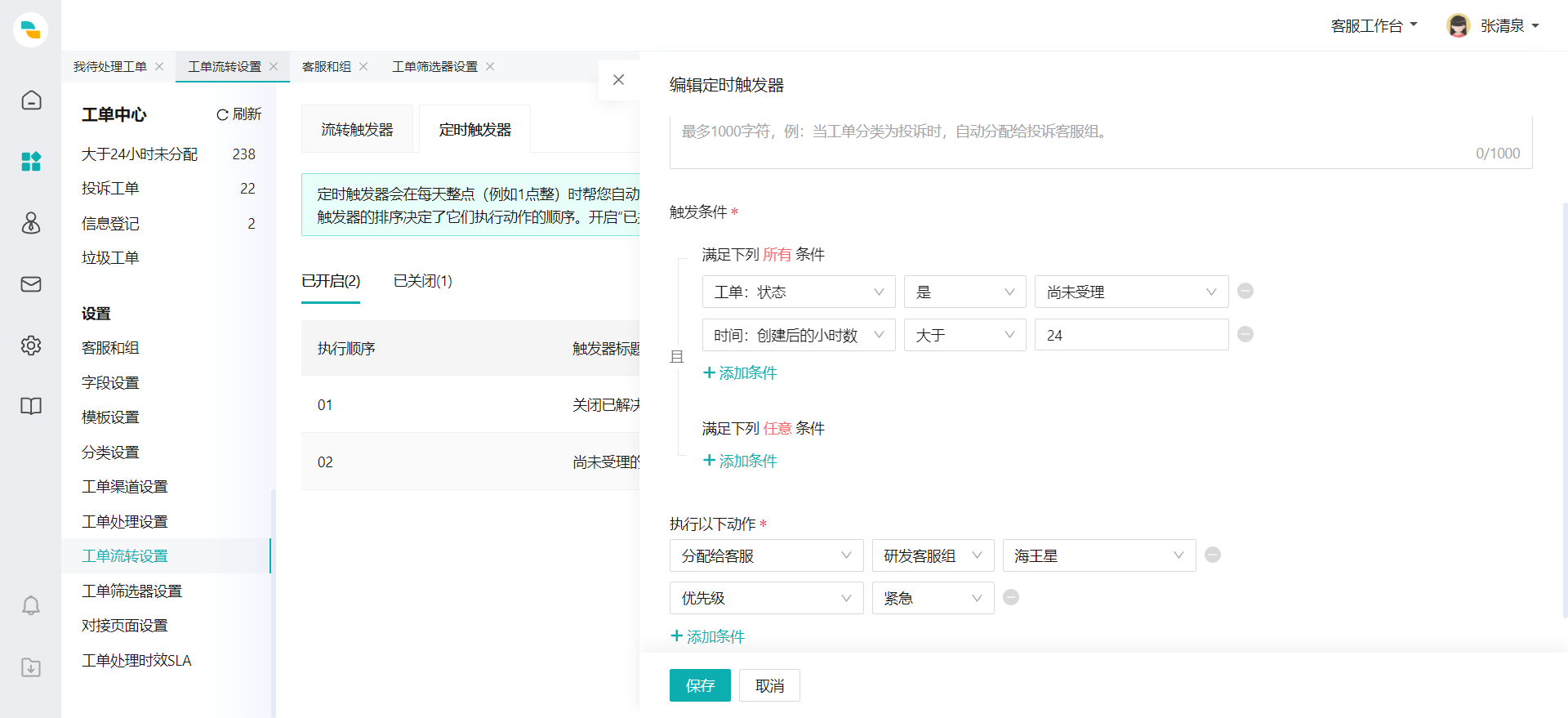Close the 工单流转设置 tab
The height and width of the screenshot is (718, 1568).
[274, 66]
